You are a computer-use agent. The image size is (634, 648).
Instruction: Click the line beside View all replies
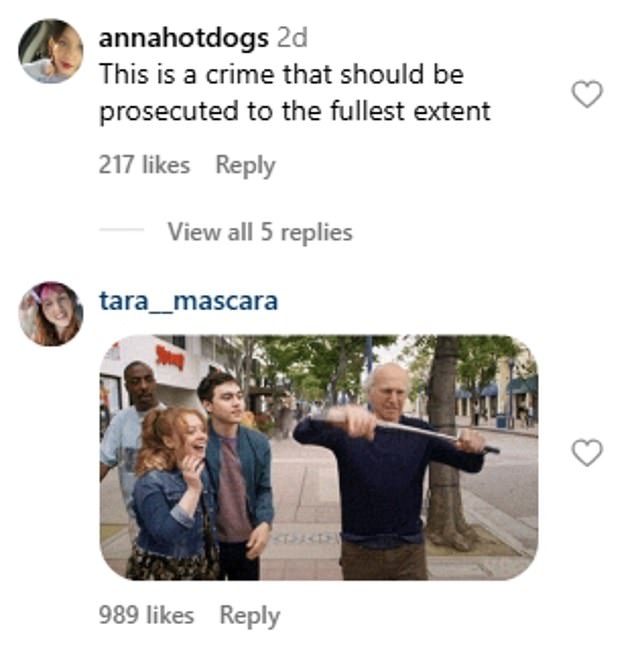tap(122, 230)
